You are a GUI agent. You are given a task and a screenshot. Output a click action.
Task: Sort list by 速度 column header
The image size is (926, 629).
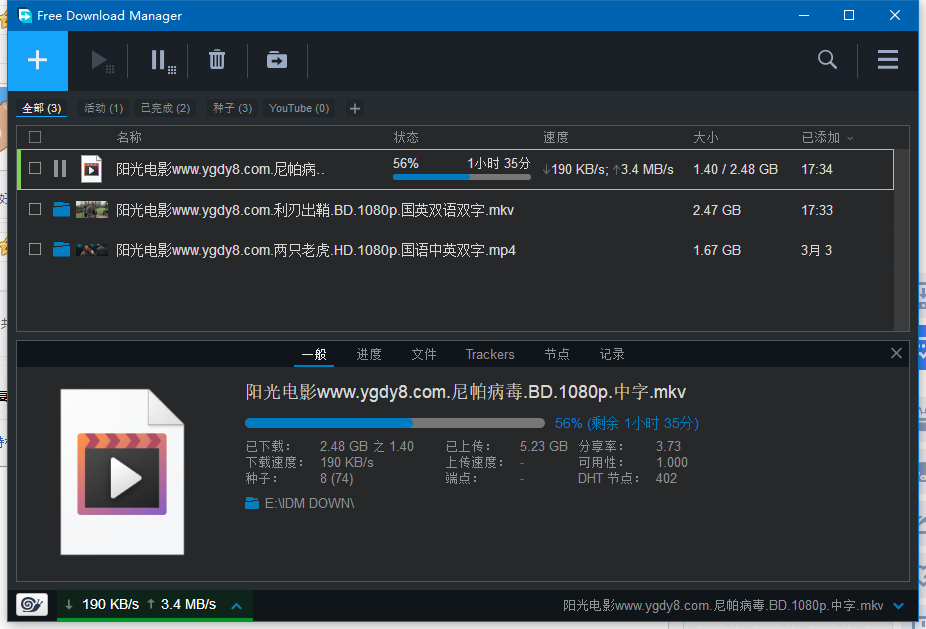click(x=555, y=138)
